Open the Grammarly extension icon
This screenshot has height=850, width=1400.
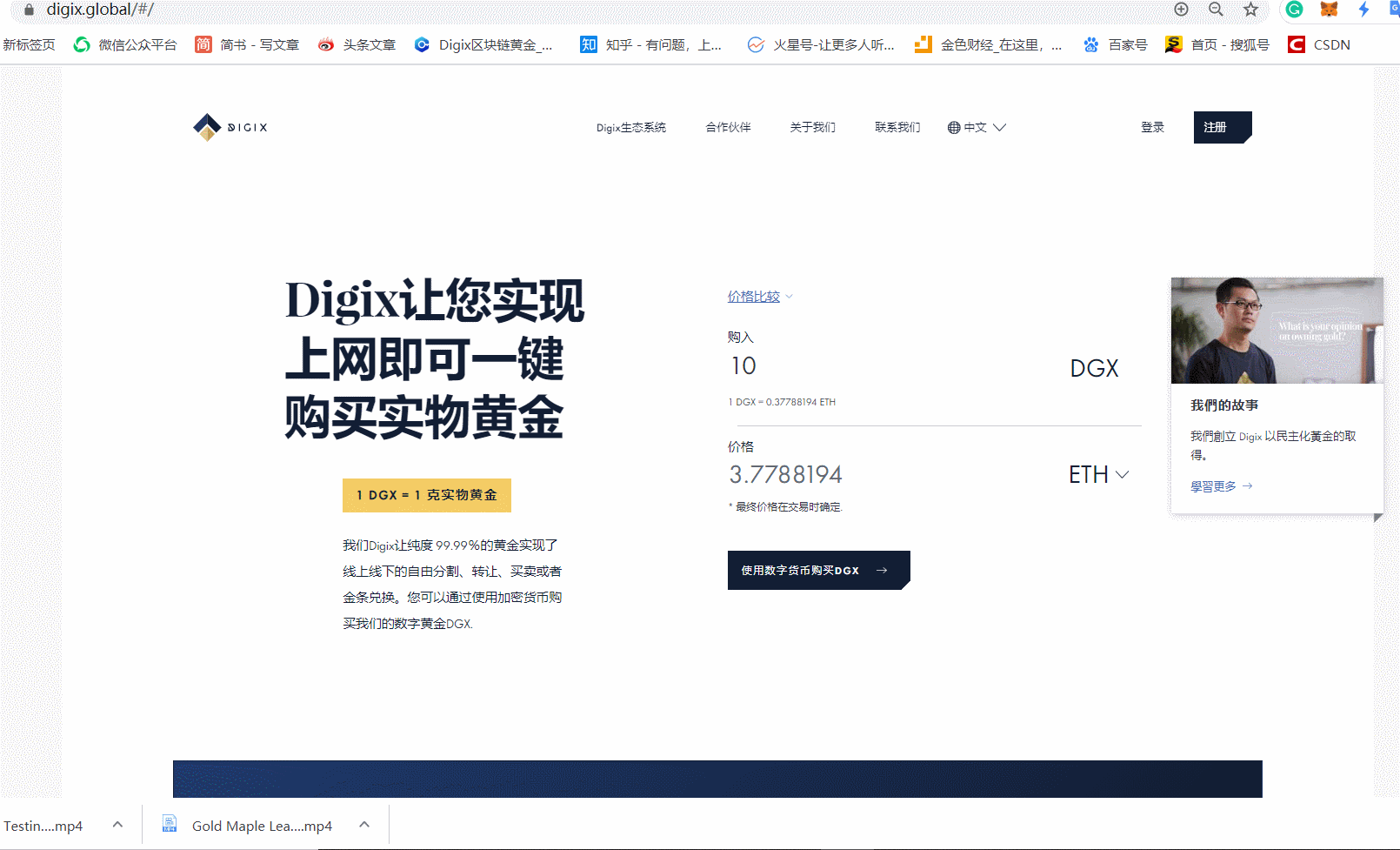(x=1294, y=10)
